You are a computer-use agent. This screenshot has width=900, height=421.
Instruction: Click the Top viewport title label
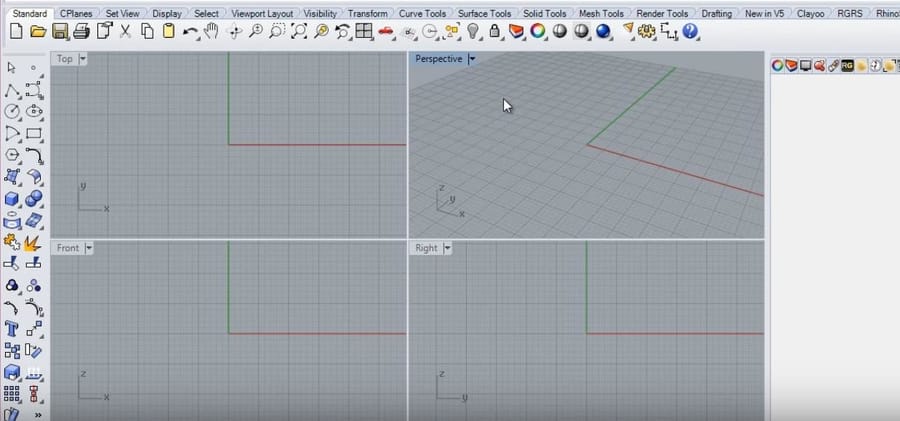[65, 59]
